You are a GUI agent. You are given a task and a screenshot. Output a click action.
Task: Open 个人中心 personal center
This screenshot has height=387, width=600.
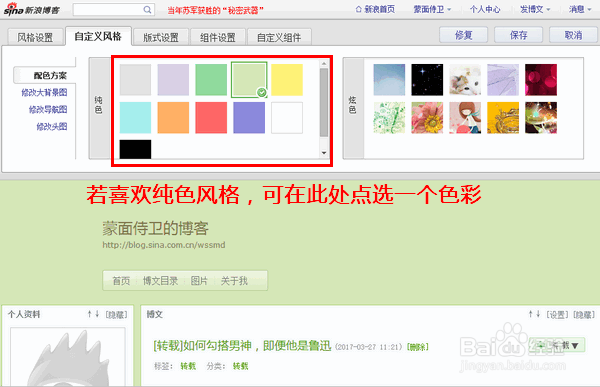(485, 9)
